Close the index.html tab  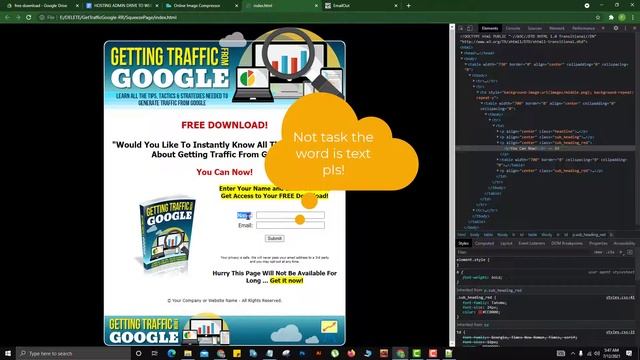coord(316,6)
